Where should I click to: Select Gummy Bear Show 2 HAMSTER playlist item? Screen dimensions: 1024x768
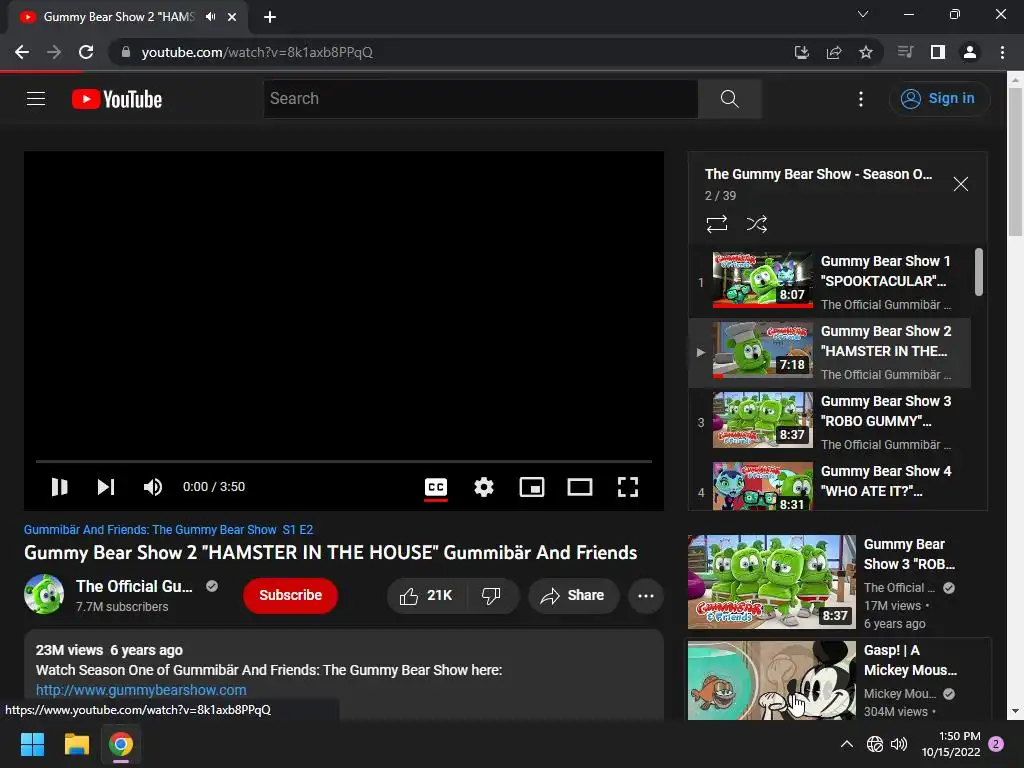[x=830, y=352]
